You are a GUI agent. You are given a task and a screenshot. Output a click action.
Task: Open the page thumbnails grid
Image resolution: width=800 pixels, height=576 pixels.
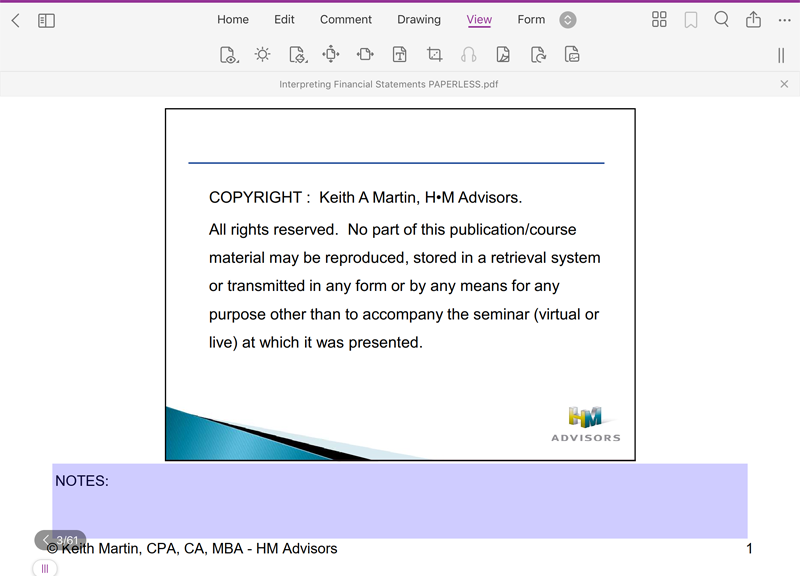point(659,20)
